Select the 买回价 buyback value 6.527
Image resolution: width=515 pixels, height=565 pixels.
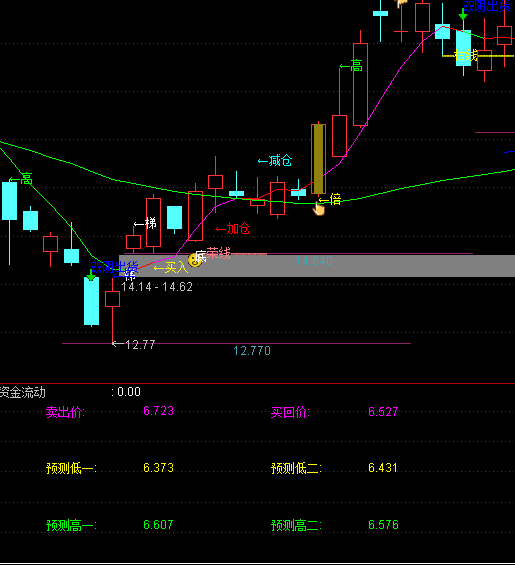coord(383,411)
